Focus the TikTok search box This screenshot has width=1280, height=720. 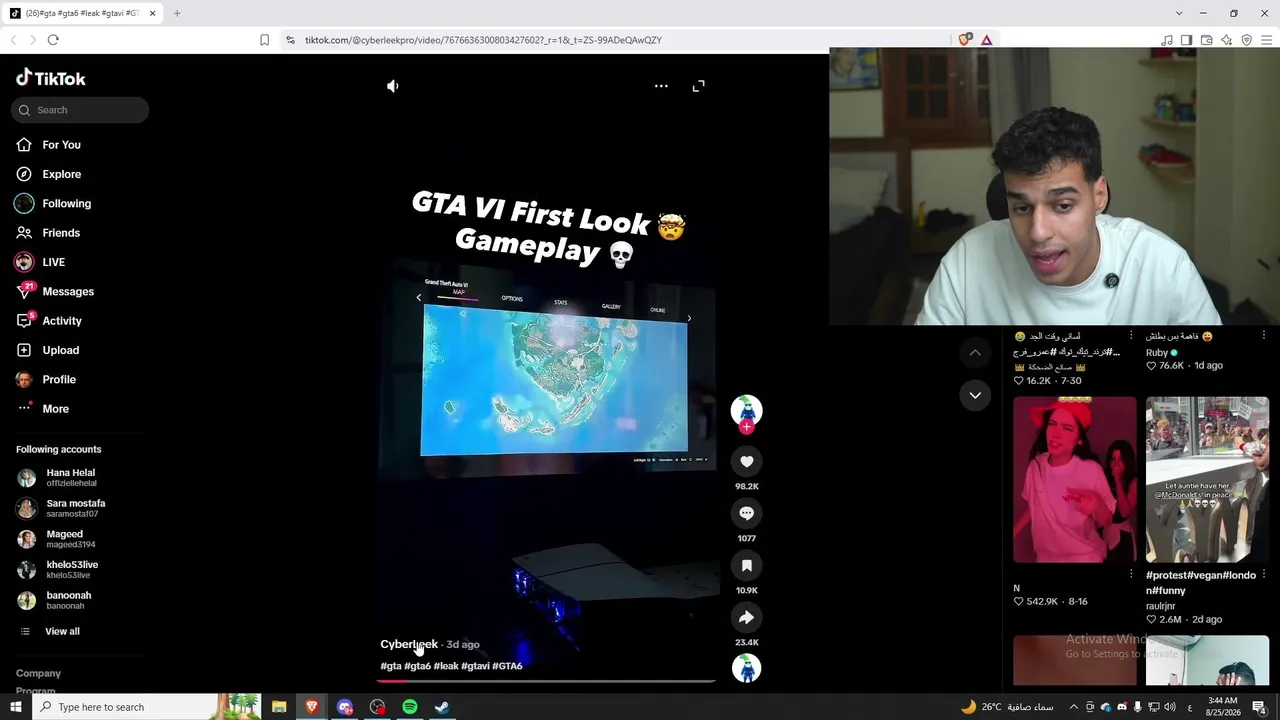click(x=80, y=110)
